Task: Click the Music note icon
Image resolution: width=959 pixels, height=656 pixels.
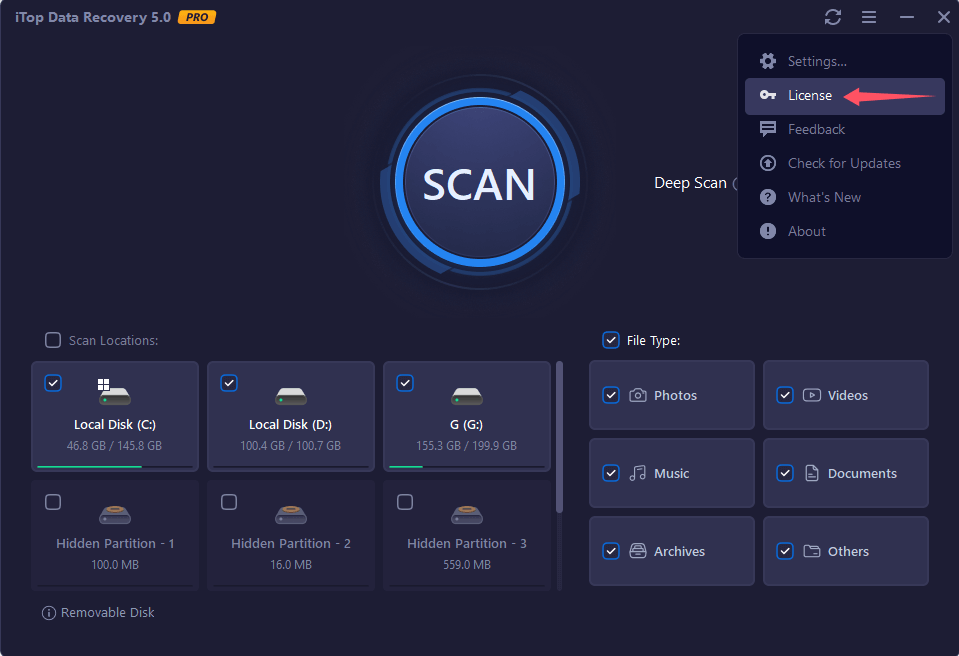Action: pos(638,473)
